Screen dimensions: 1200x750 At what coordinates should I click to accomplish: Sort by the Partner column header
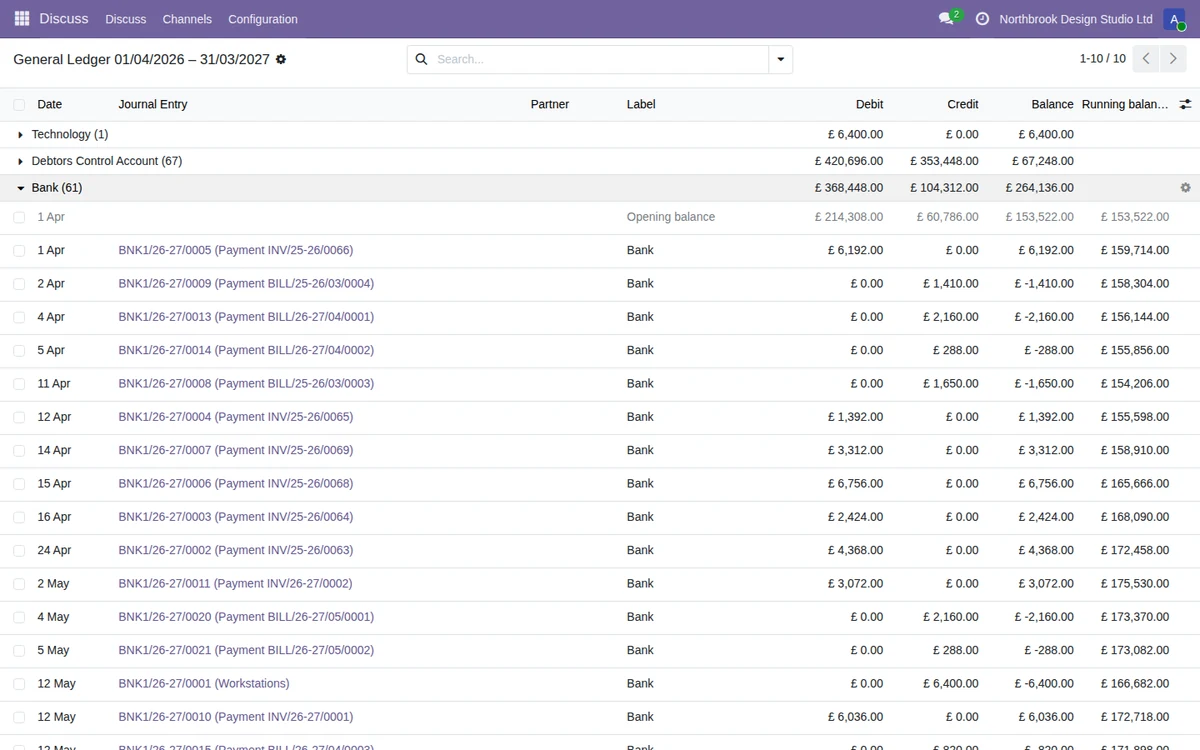550,104
